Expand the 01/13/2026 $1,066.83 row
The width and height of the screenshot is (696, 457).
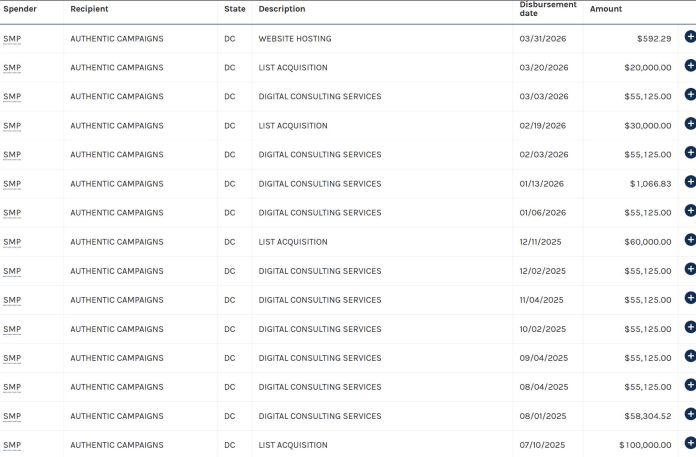coord(690,181)
